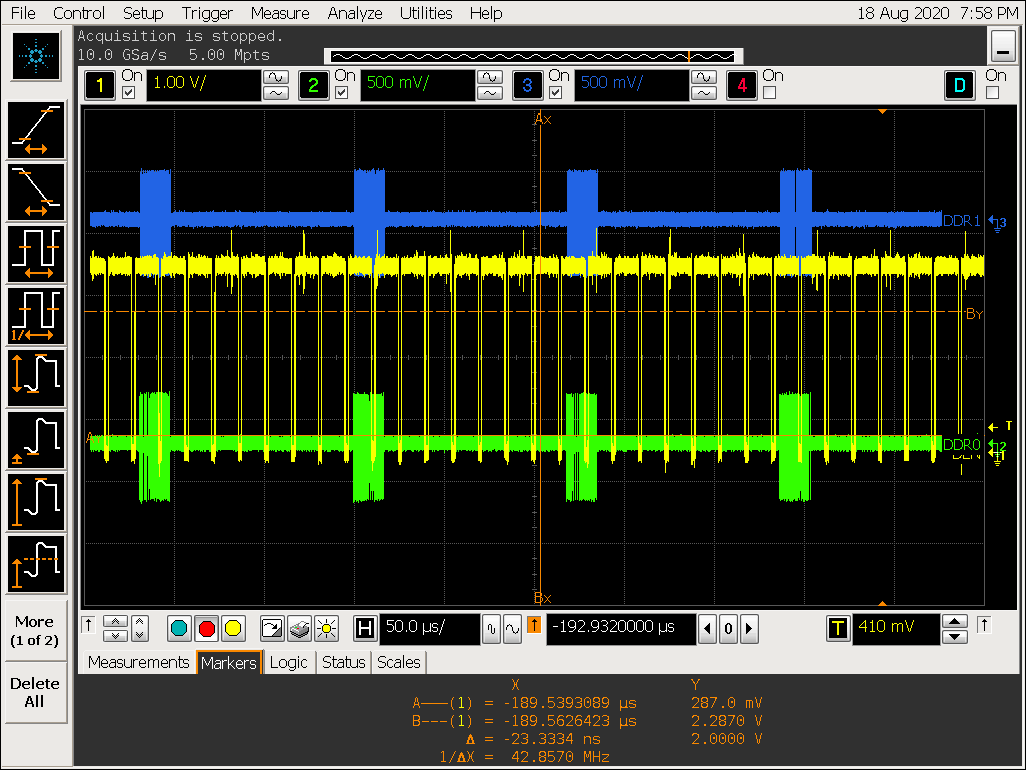Enable digital channels On checkbox
1026x770 pixels.
(x=993, y=93)
